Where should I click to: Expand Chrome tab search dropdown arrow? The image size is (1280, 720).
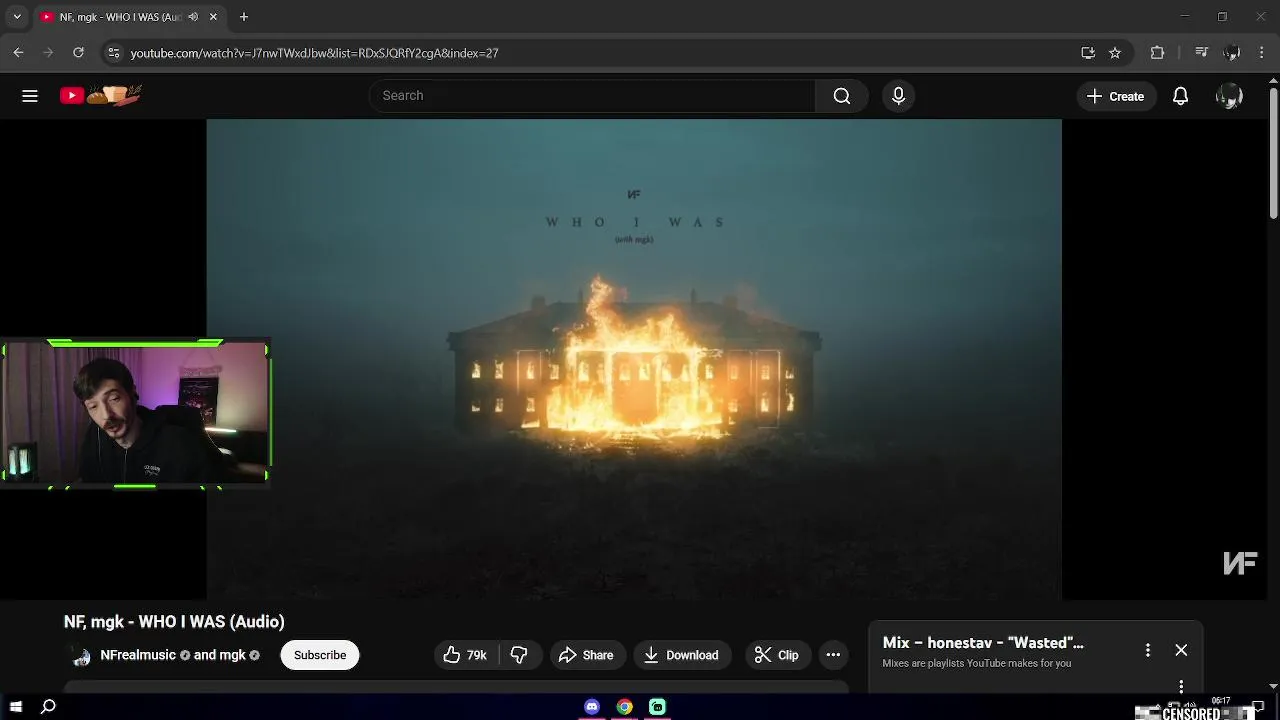(x=16, y=17)
